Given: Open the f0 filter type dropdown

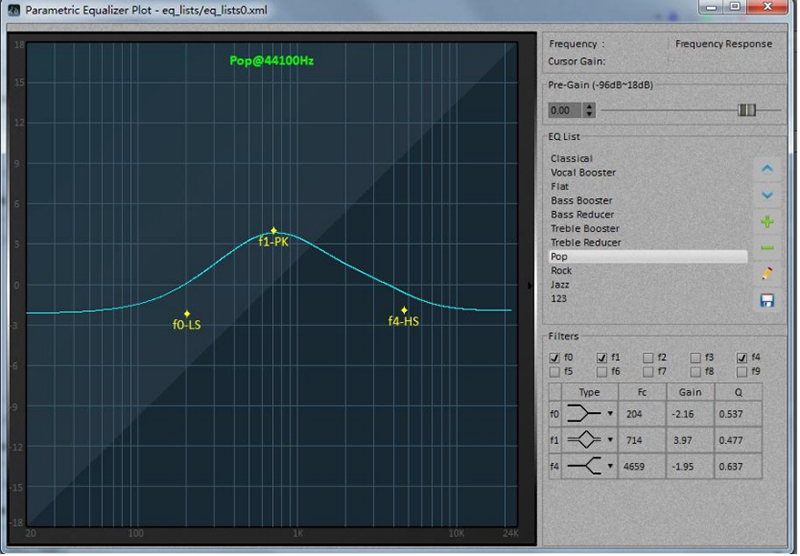Looking at the screenshot, I should tap(610, 412).
